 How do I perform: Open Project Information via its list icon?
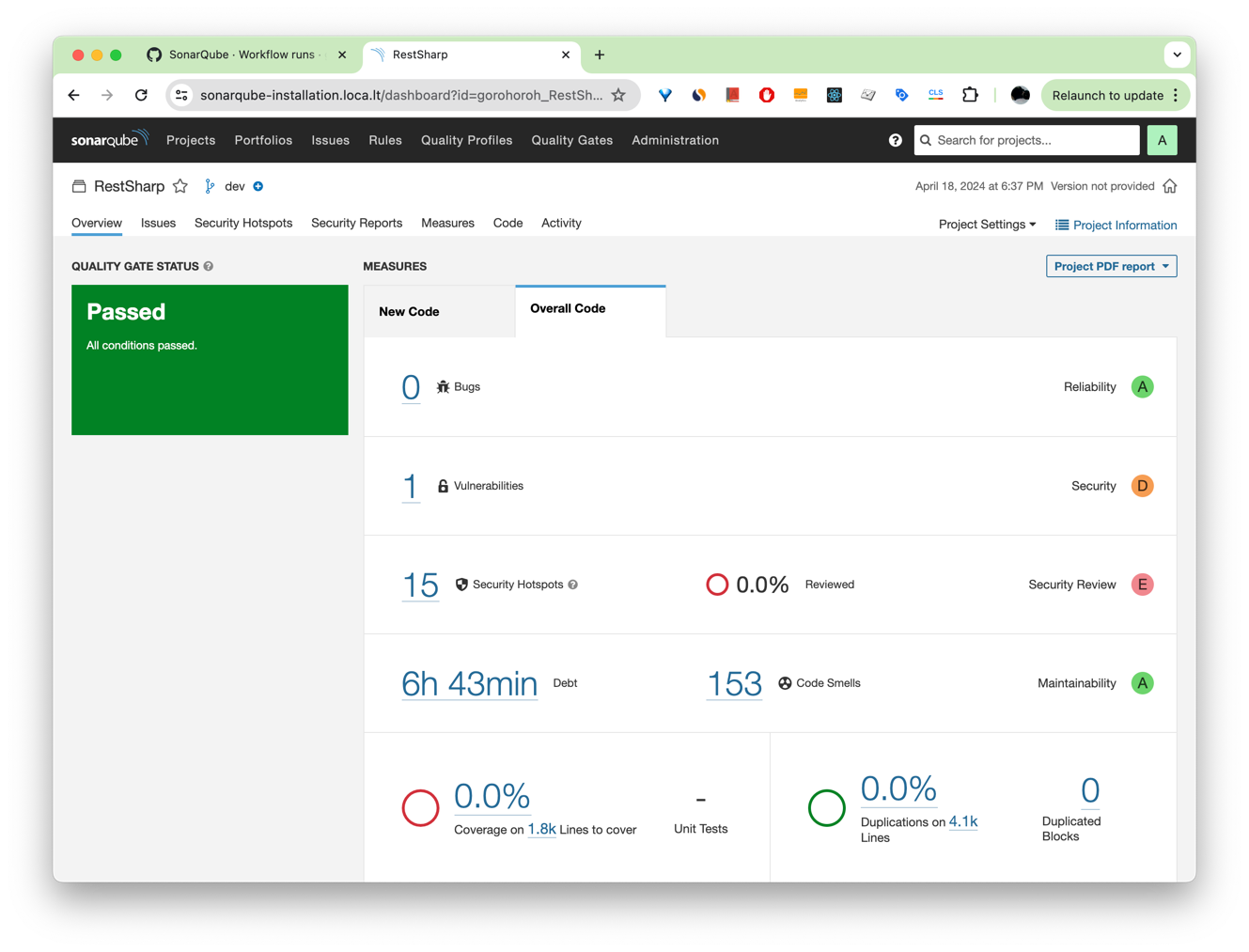tap(1061, 225)
